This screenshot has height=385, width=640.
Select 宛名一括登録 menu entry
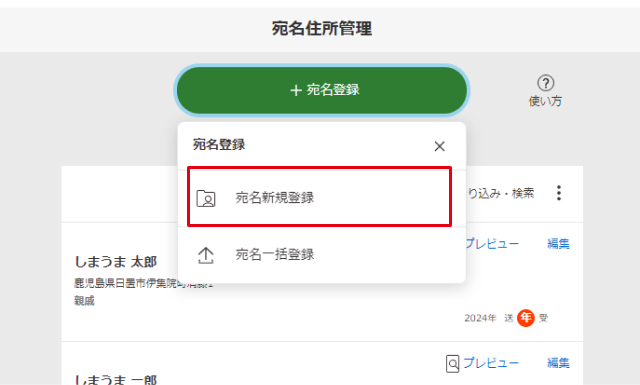pyautogui.click(x=322, y=255)
